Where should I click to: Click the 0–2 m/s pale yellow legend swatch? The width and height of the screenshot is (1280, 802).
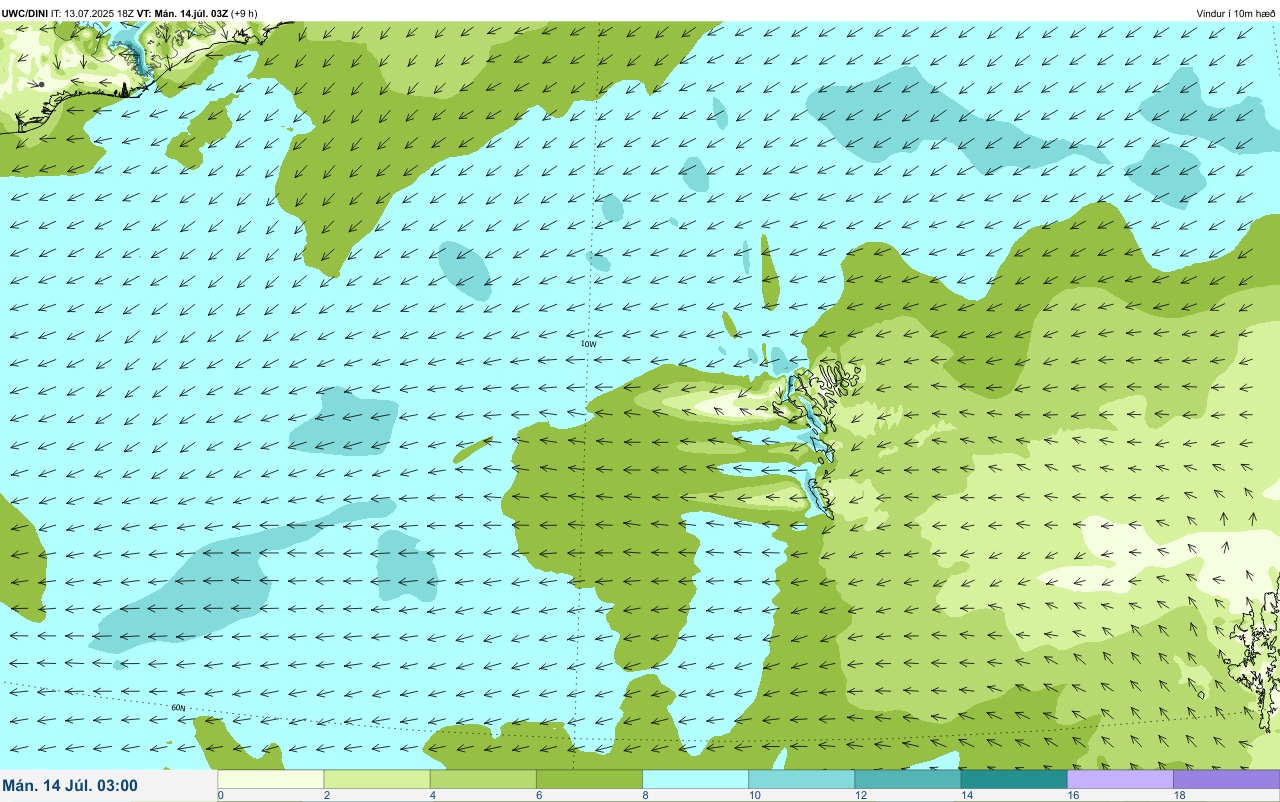tap(271, 779)
